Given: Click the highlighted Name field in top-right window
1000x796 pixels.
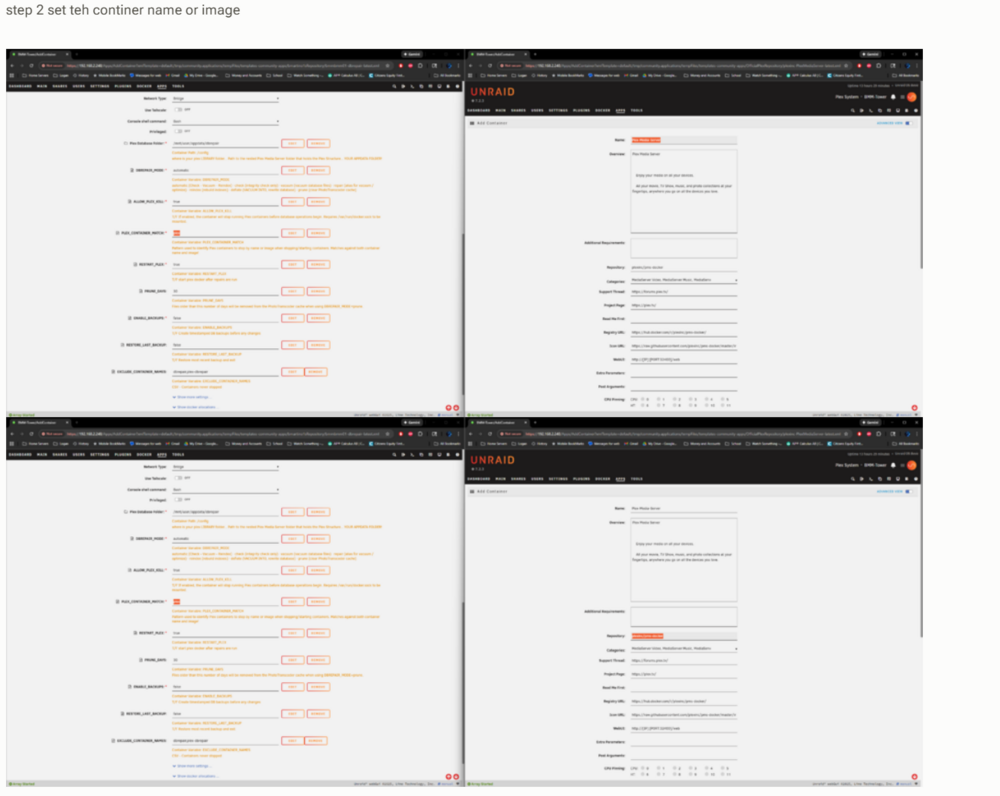Looking at the screenshot, I should (684, 140).
